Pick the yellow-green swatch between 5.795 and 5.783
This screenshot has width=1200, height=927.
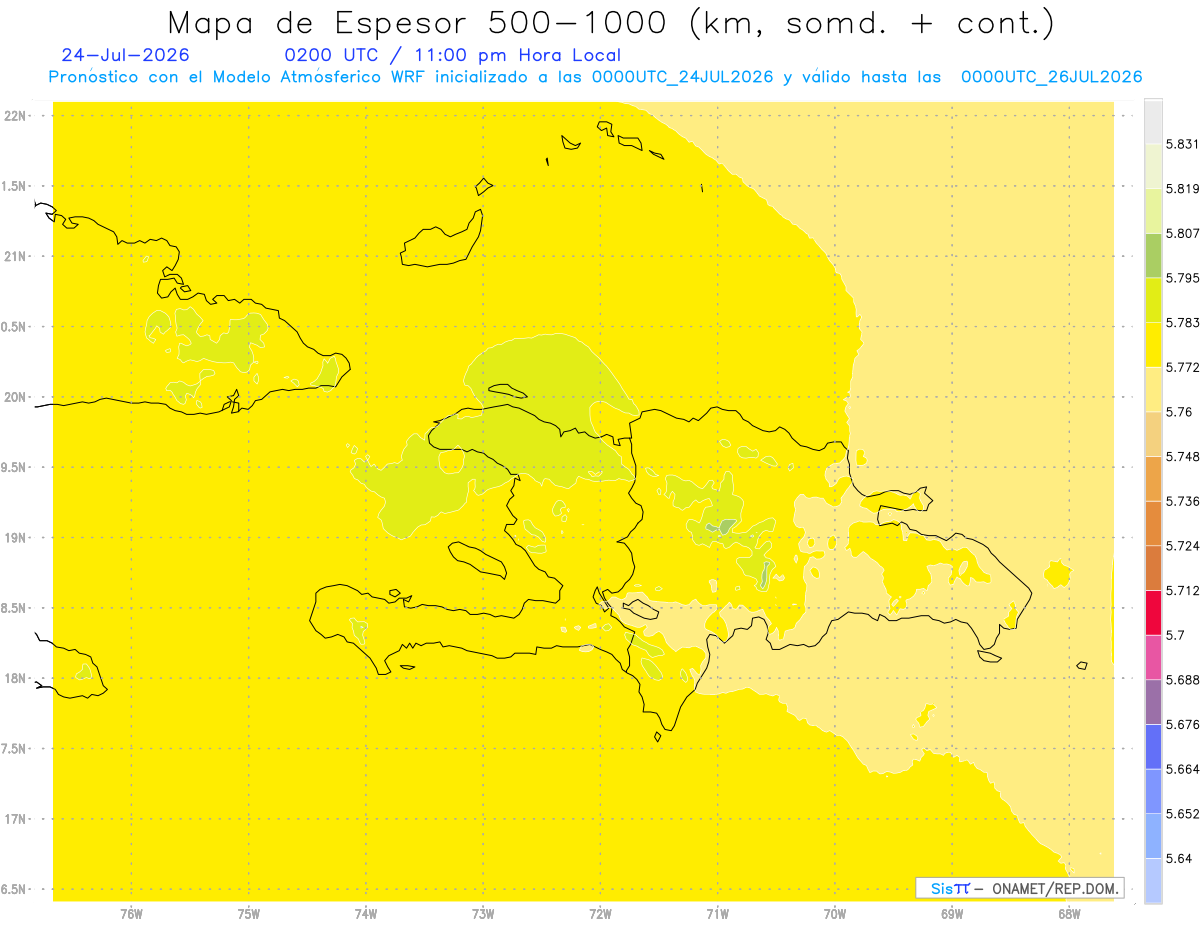pyautogui.click(x=1153, y=300)
